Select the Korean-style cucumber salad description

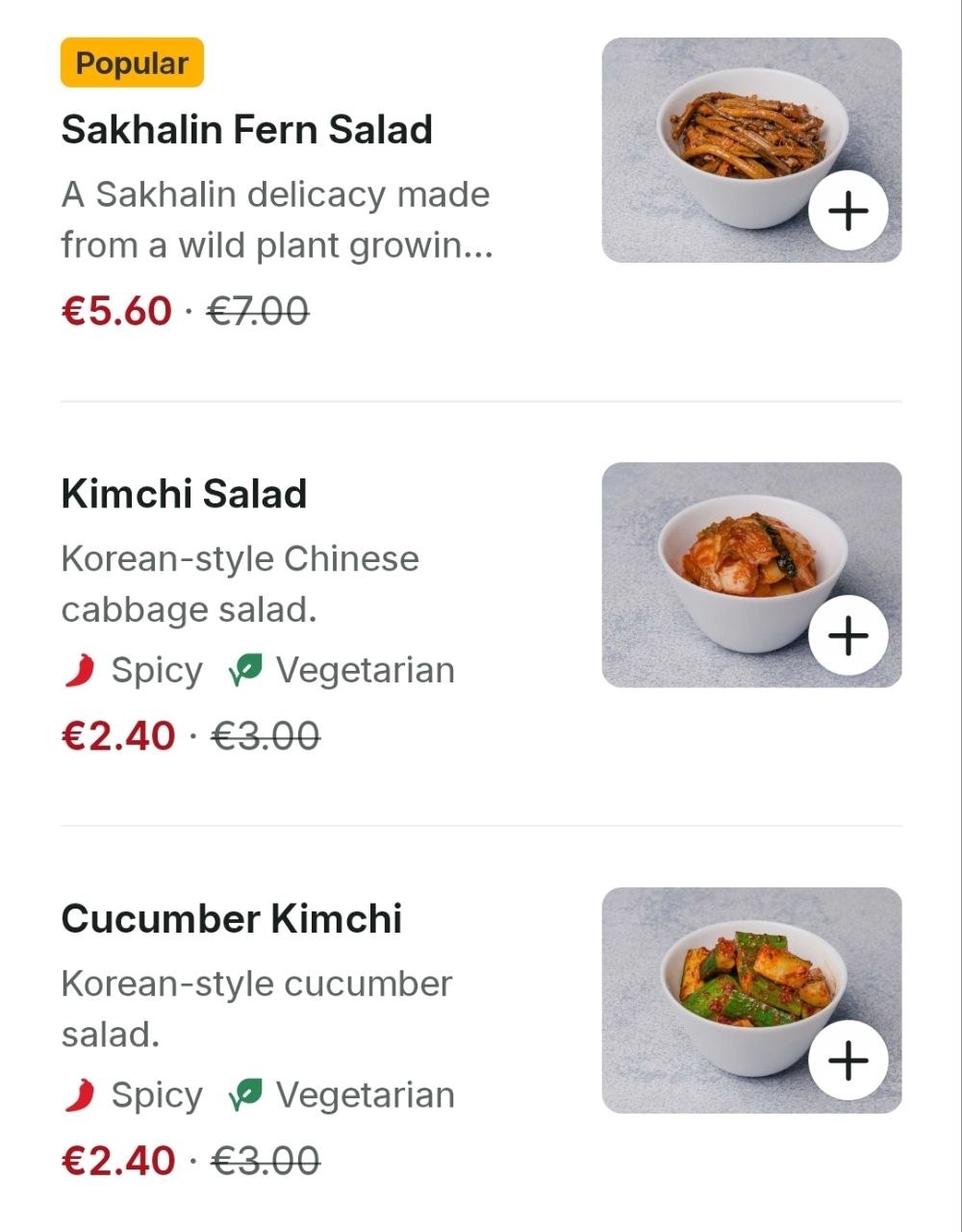point(256,1008)
